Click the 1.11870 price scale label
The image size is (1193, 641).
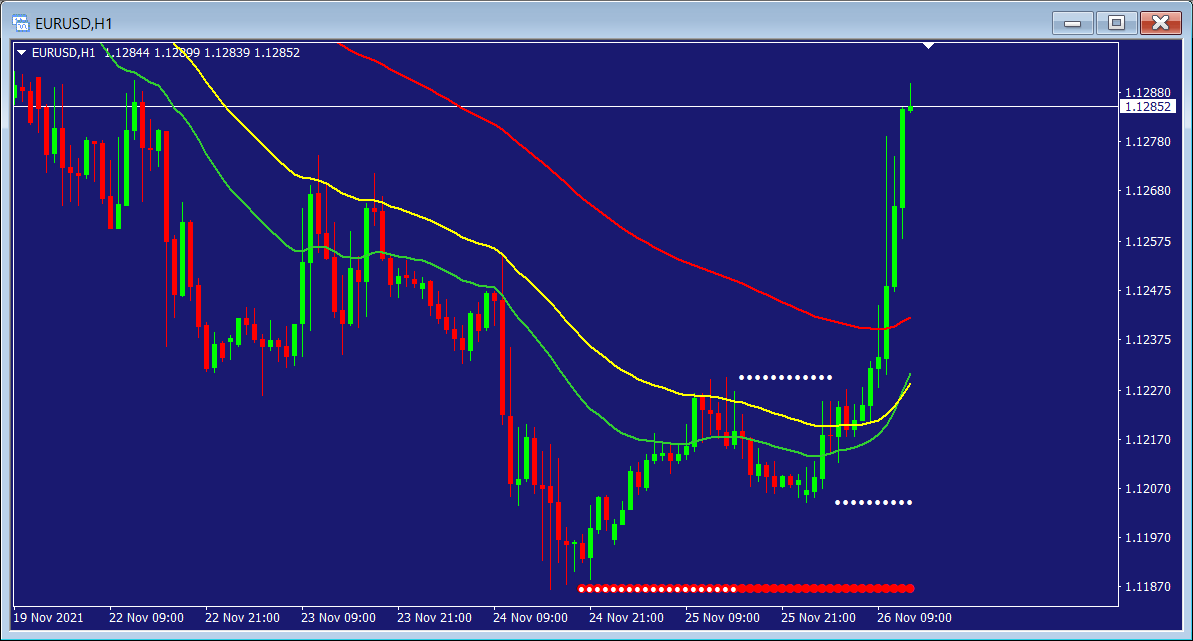(x=1147, y=587)
